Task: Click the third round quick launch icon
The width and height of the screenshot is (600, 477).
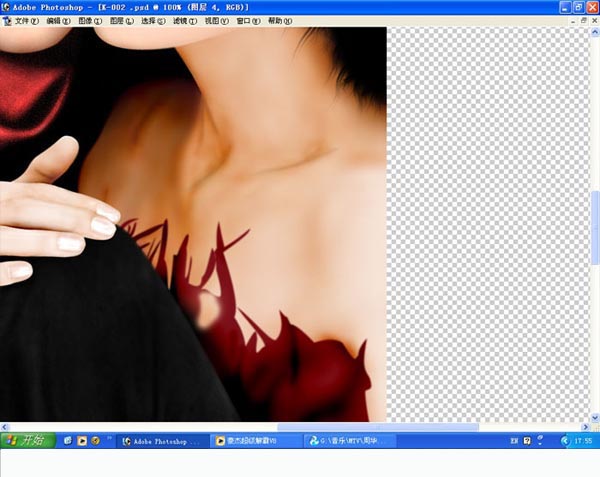Action: [x=95, y=441]
